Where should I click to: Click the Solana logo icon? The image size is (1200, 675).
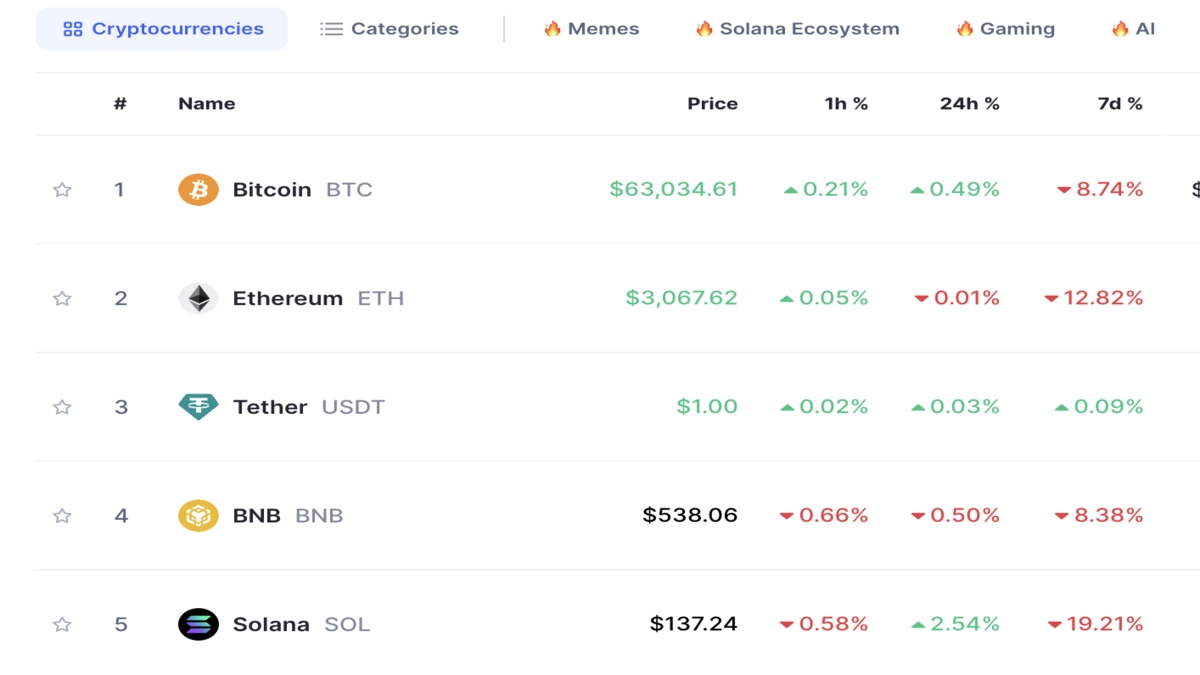[198, 624]
